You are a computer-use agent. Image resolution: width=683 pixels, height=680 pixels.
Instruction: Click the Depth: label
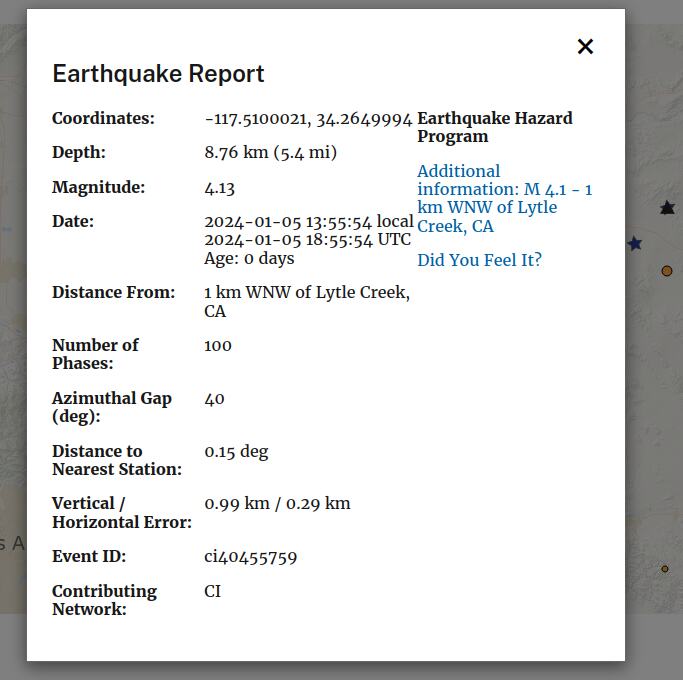tap(79, 153)
